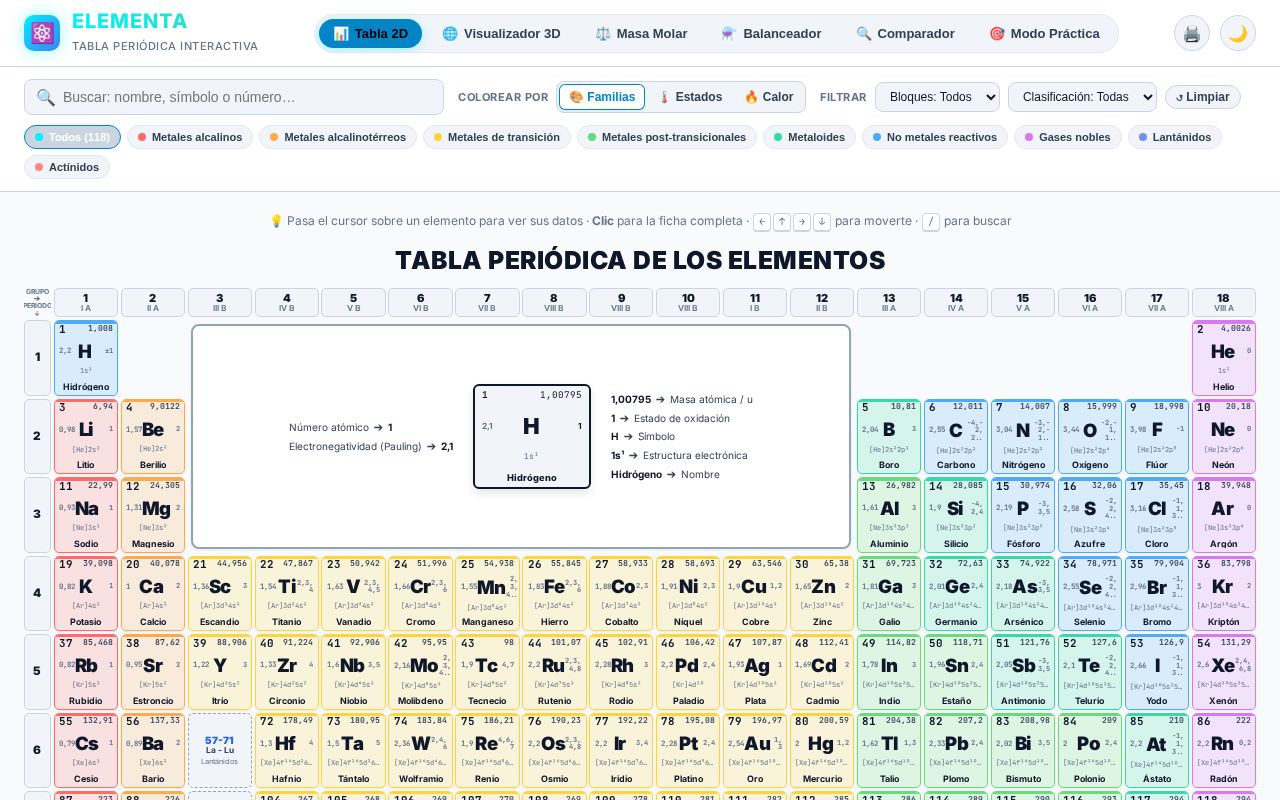The height and width of the screenshot is (800, 1280).
Task: Click the group 1 I A column header
Action: [86, 302]
